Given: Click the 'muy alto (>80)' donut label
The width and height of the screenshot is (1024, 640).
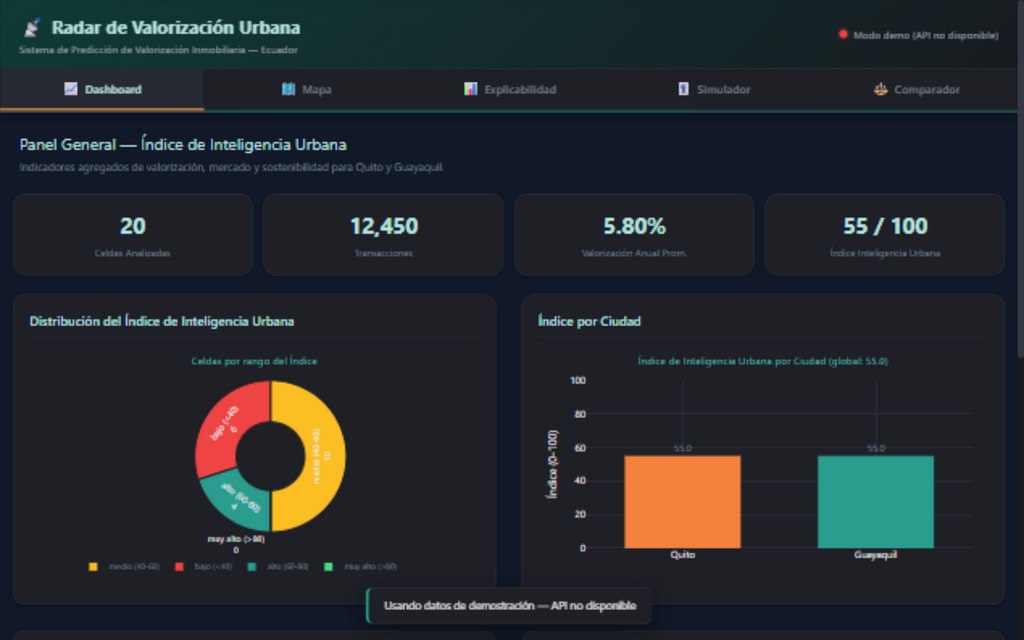Looking at the screenshot, I should [x=236, y=539].
